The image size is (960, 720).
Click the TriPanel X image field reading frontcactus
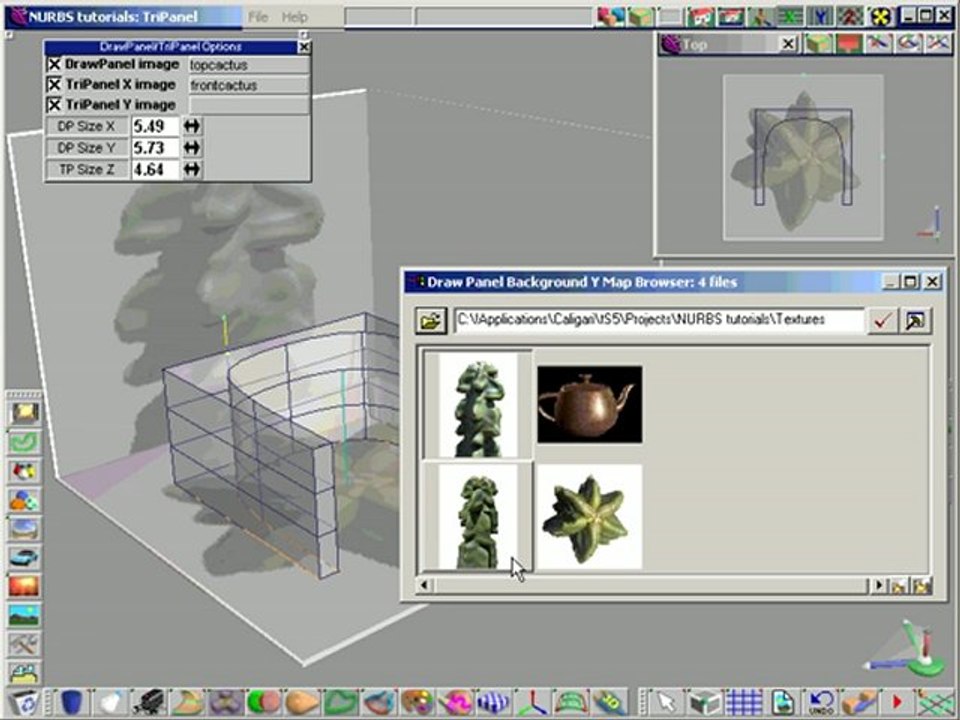[x=248, y=85]
